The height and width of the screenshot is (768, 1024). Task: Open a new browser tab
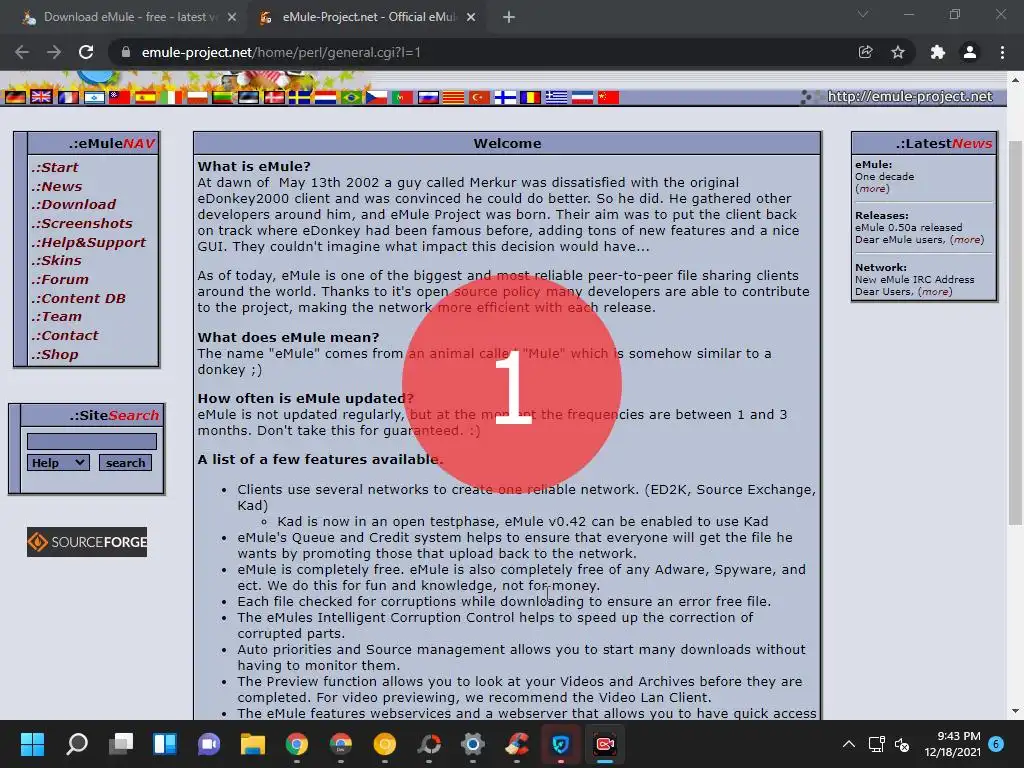click(x=509, y=17)
